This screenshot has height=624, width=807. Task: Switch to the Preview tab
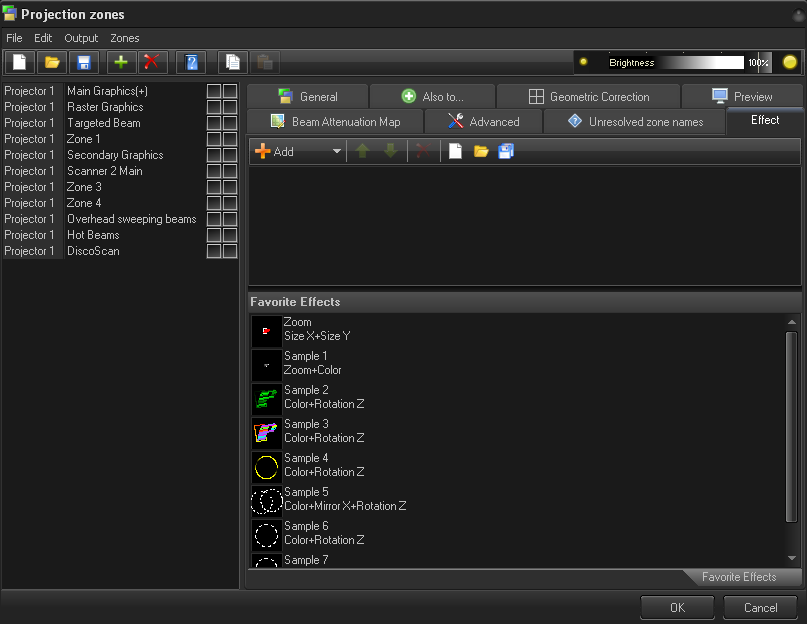742,96
